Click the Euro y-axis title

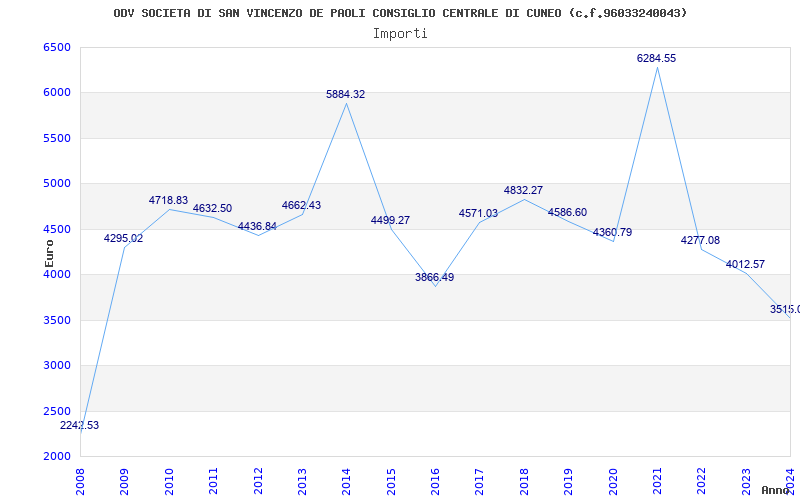49,254
